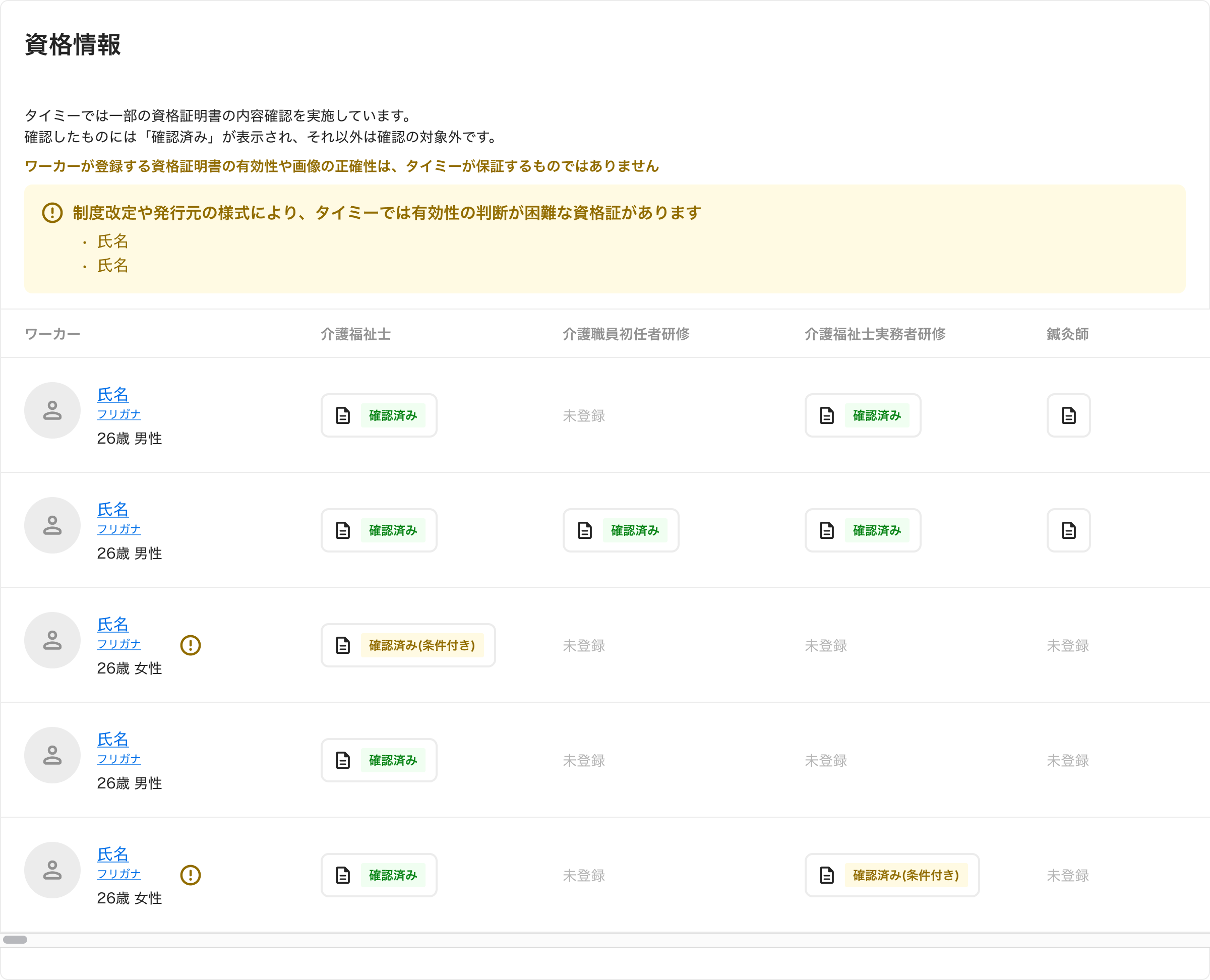Click the 鍼灸師 column header
Viewport: 1210px width, 980px height.
[x=1068, y=334]
